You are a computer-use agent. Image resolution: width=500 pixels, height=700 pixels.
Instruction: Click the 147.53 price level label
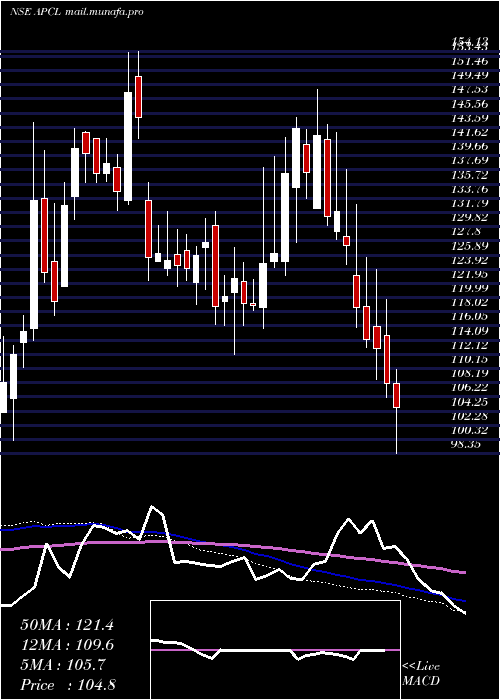pyautogui.click(x=470, y=89)
